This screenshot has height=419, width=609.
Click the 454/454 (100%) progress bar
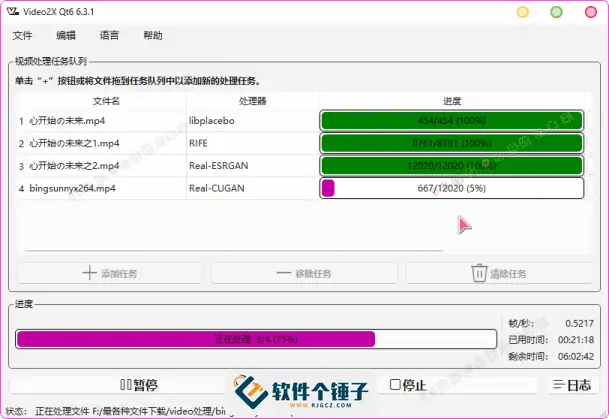(x=452, y=121)
